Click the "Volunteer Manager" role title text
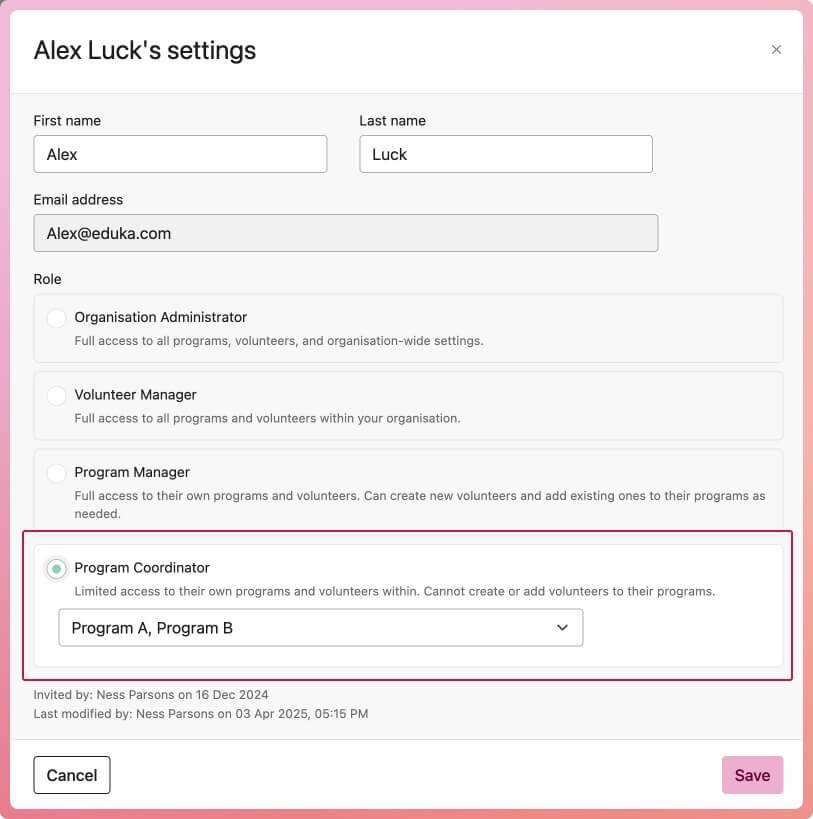 pos(135,395)
